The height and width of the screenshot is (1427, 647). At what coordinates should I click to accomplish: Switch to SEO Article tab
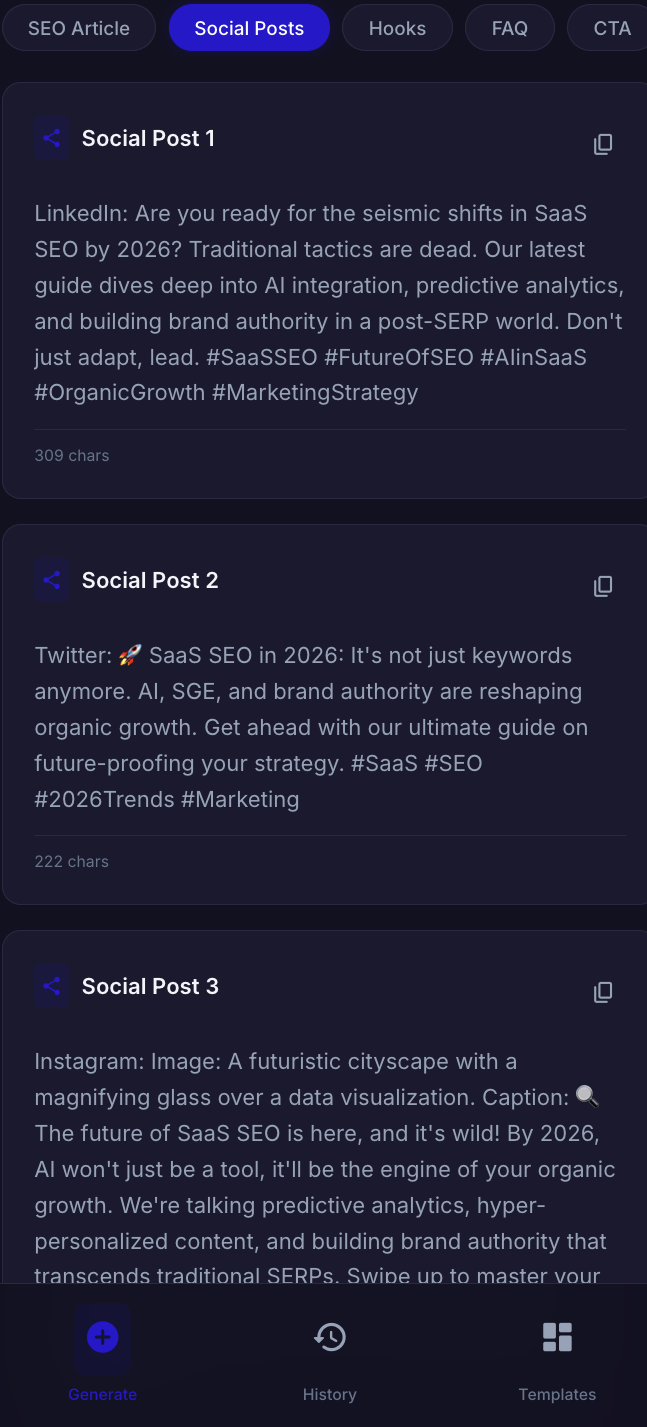pos(79,28)
